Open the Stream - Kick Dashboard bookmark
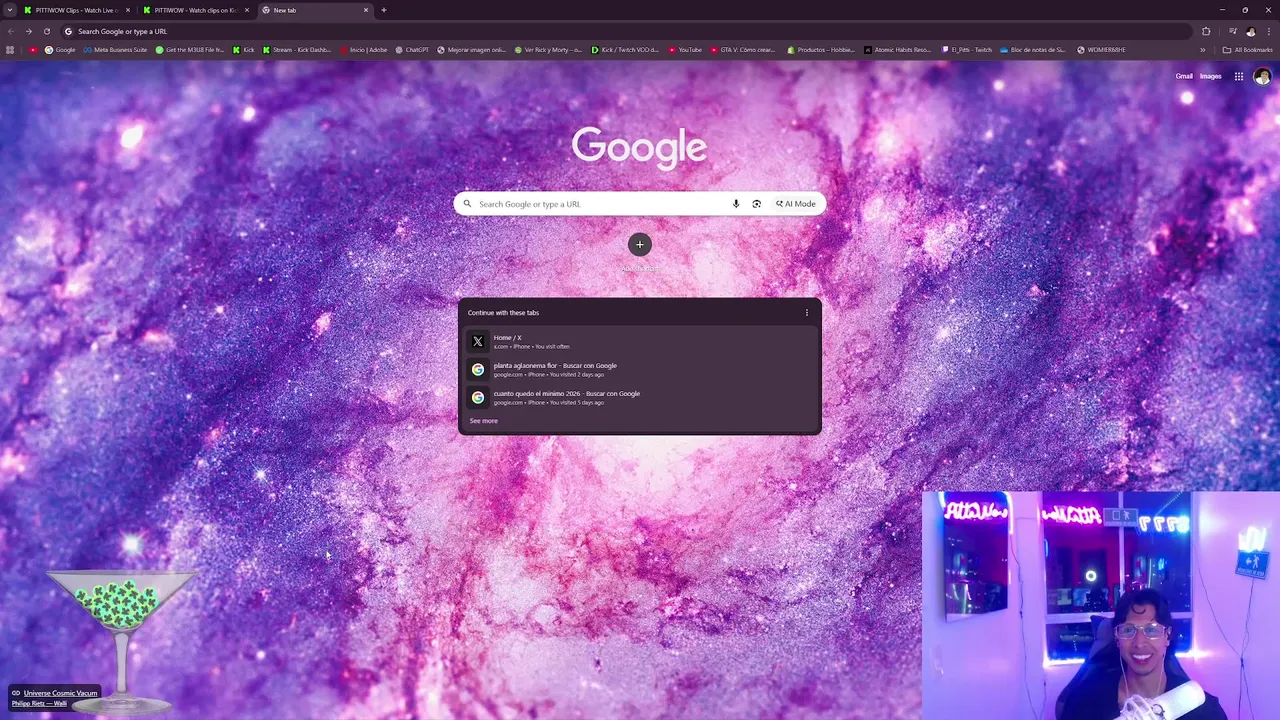The image size is (1280, 720). (x=297, y=50)
